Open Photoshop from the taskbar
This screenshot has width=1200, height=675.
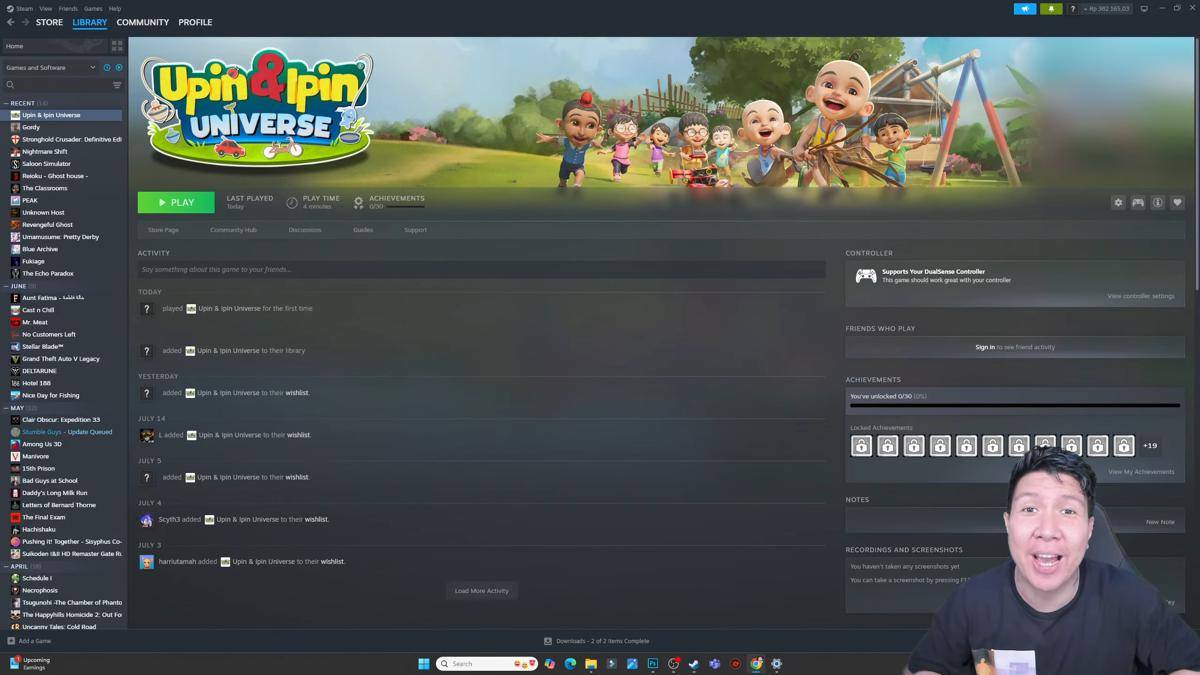pos(653,664)
